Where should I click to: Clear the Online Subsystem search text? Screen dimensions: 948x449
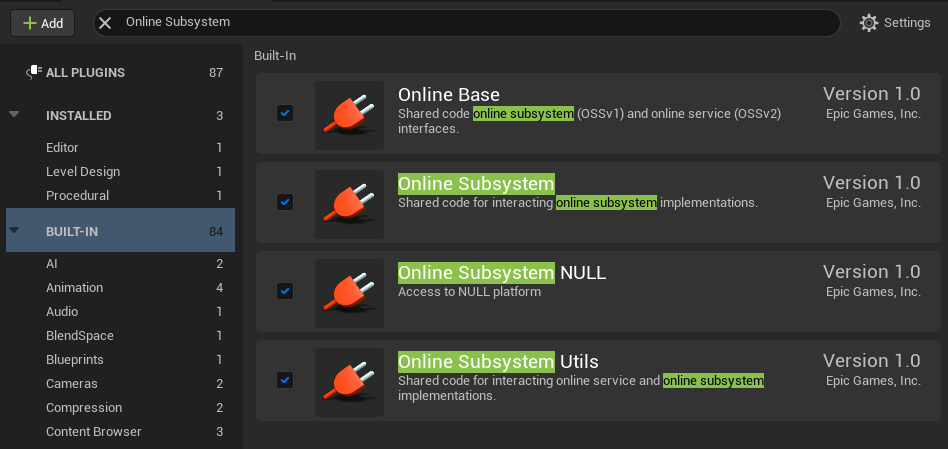coord(105,23)
